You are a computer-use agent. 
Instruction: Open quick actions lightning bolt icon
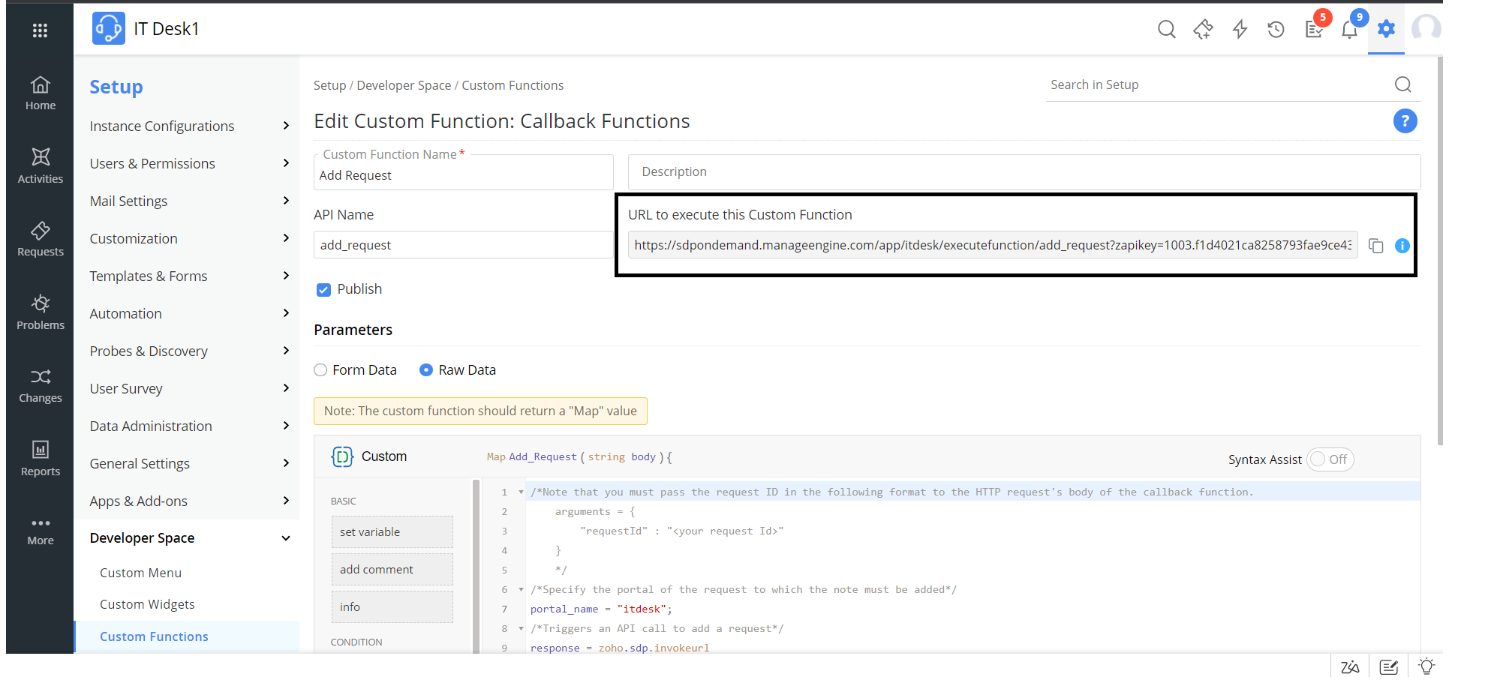pos(1240,29)
